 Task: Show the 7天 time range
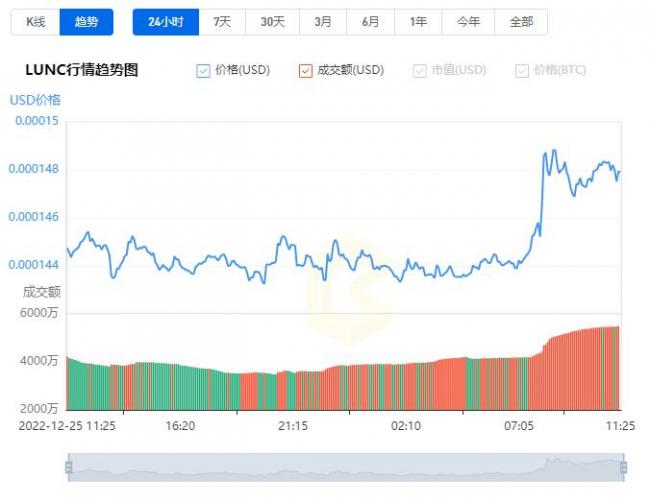(222, 22)
